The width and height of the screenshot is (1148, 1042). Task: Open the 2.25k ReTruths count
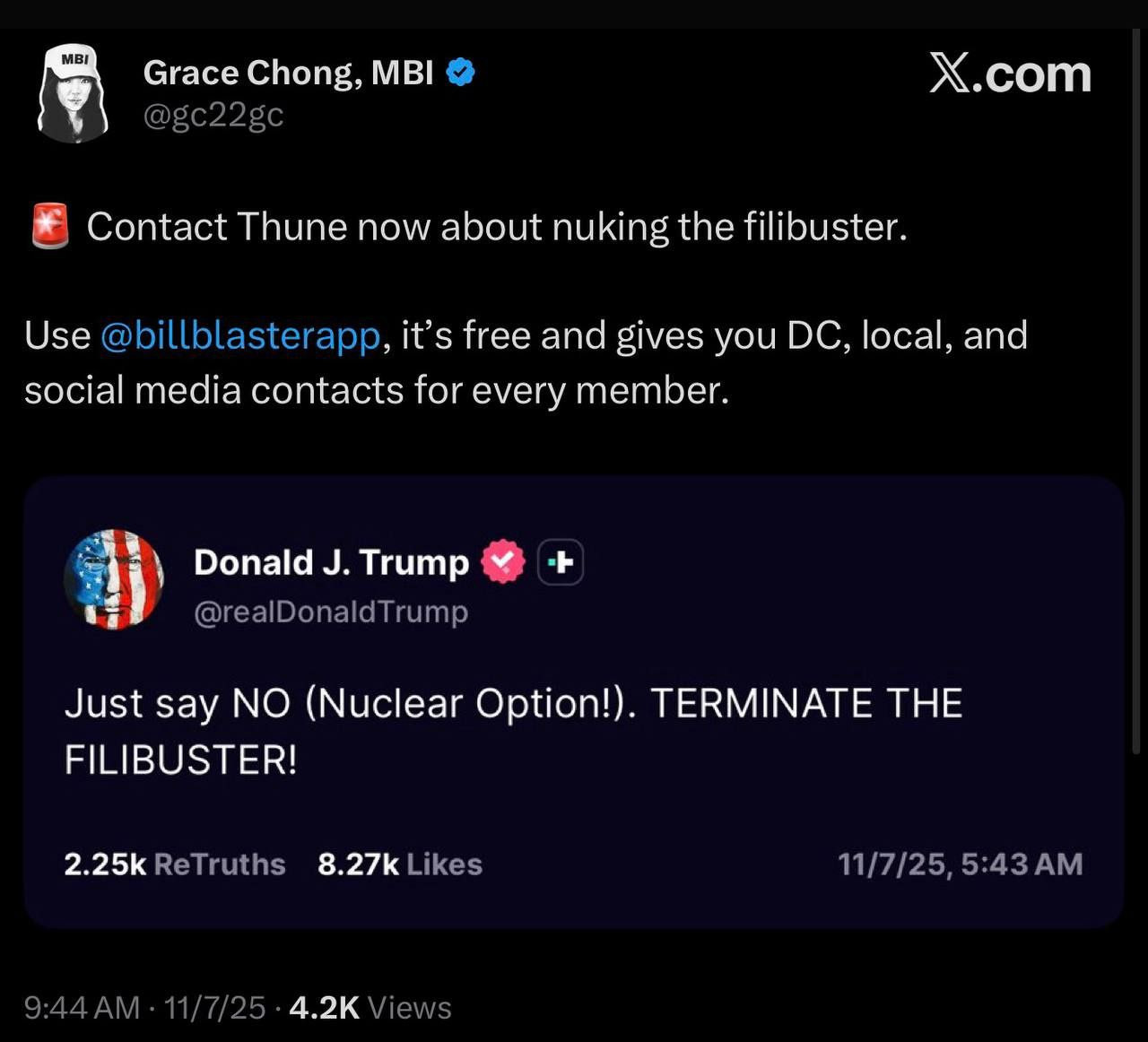click(x=174, y=864)
